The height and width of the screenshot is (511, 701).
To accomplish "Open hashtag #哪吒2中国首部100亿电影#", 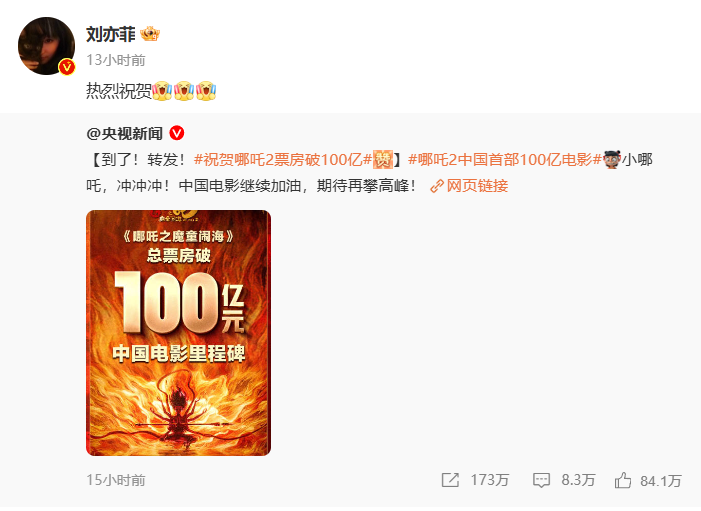I will pos(505,160).
